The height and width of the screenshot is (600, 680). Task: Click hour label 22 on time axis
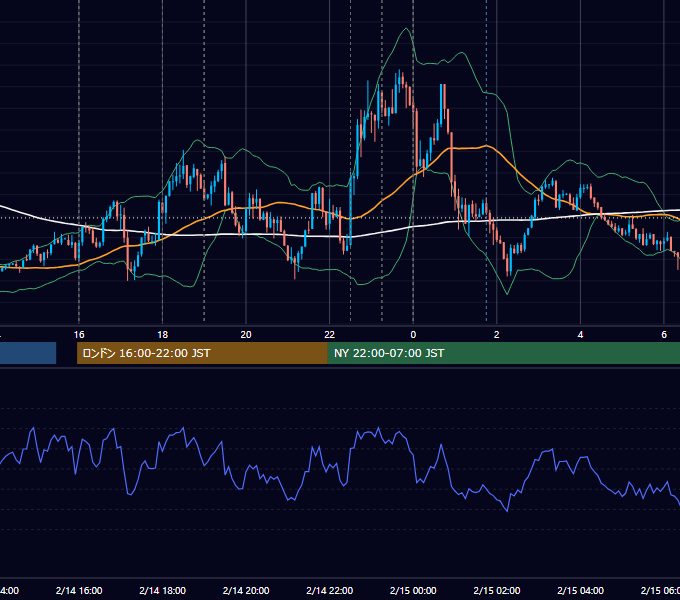(x=330, y=335)
